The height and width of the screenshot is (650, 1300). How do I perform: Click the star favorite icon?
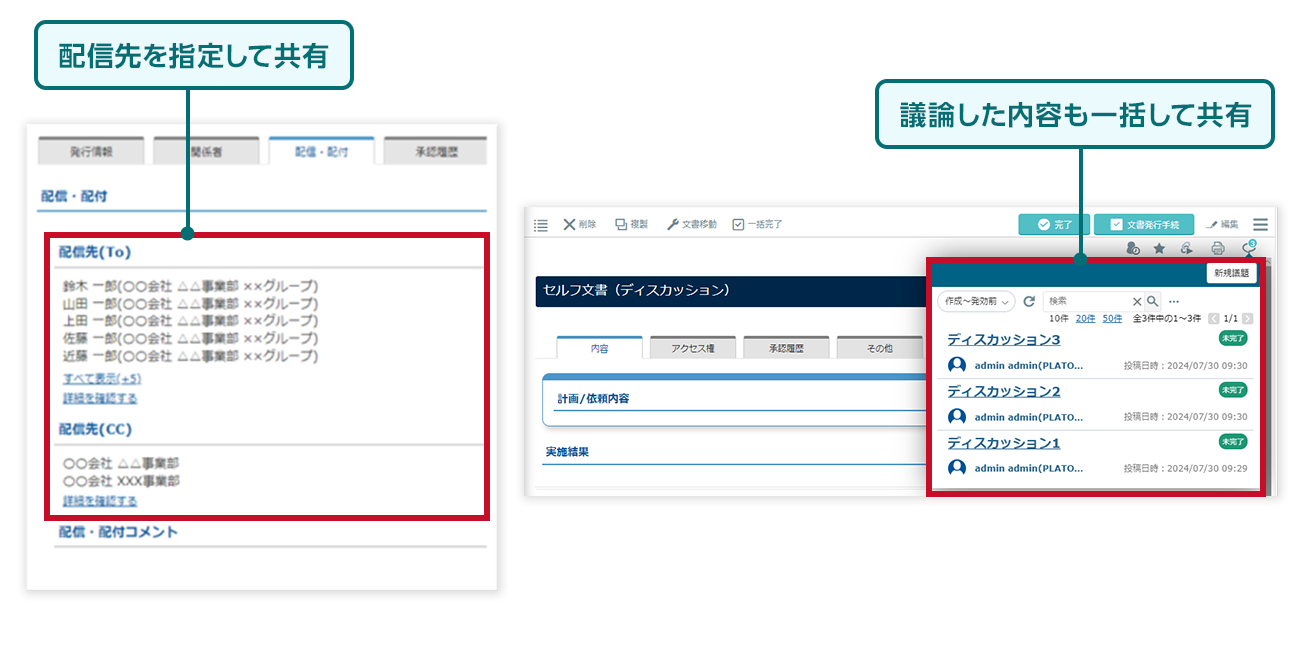pyautogui.click(x=1159, y=248)
